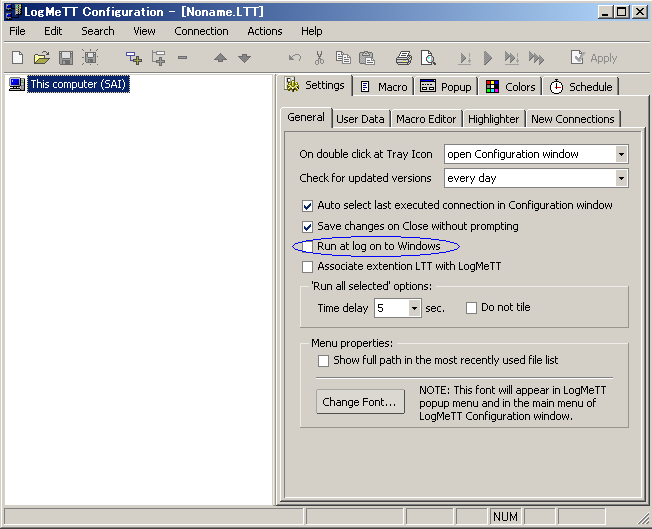Click the New file toolbar icon
652x529 pixels.
click(x=17, y=58)
